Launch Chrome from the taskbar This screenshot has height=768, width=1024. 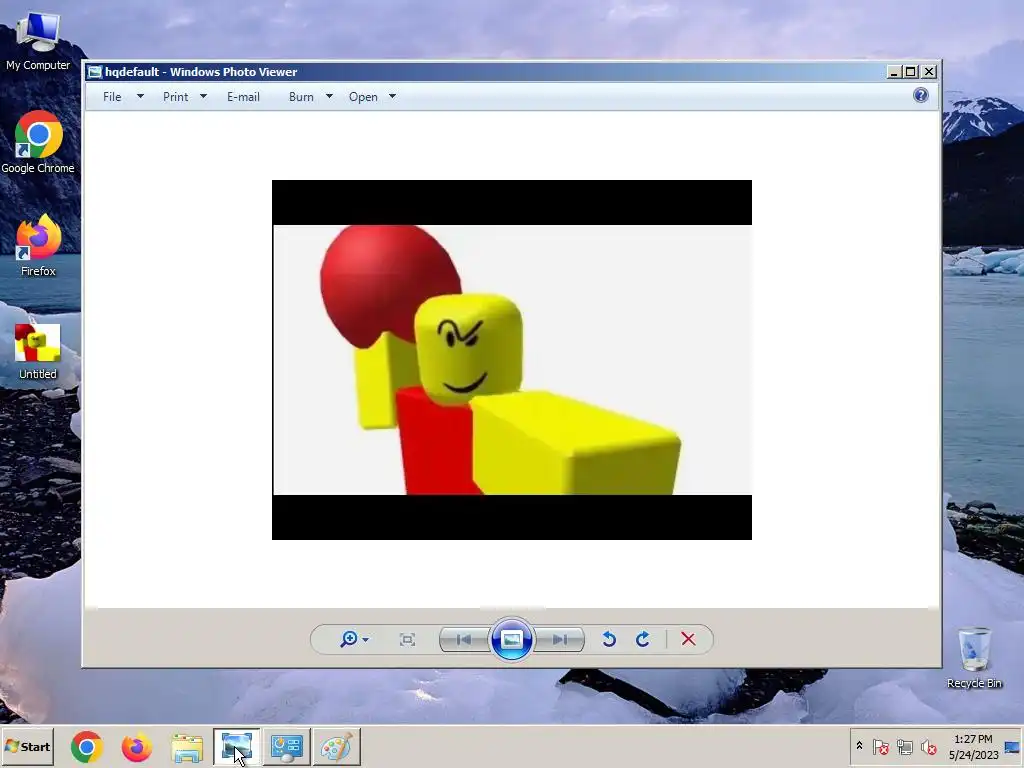(x=87, y=747)
